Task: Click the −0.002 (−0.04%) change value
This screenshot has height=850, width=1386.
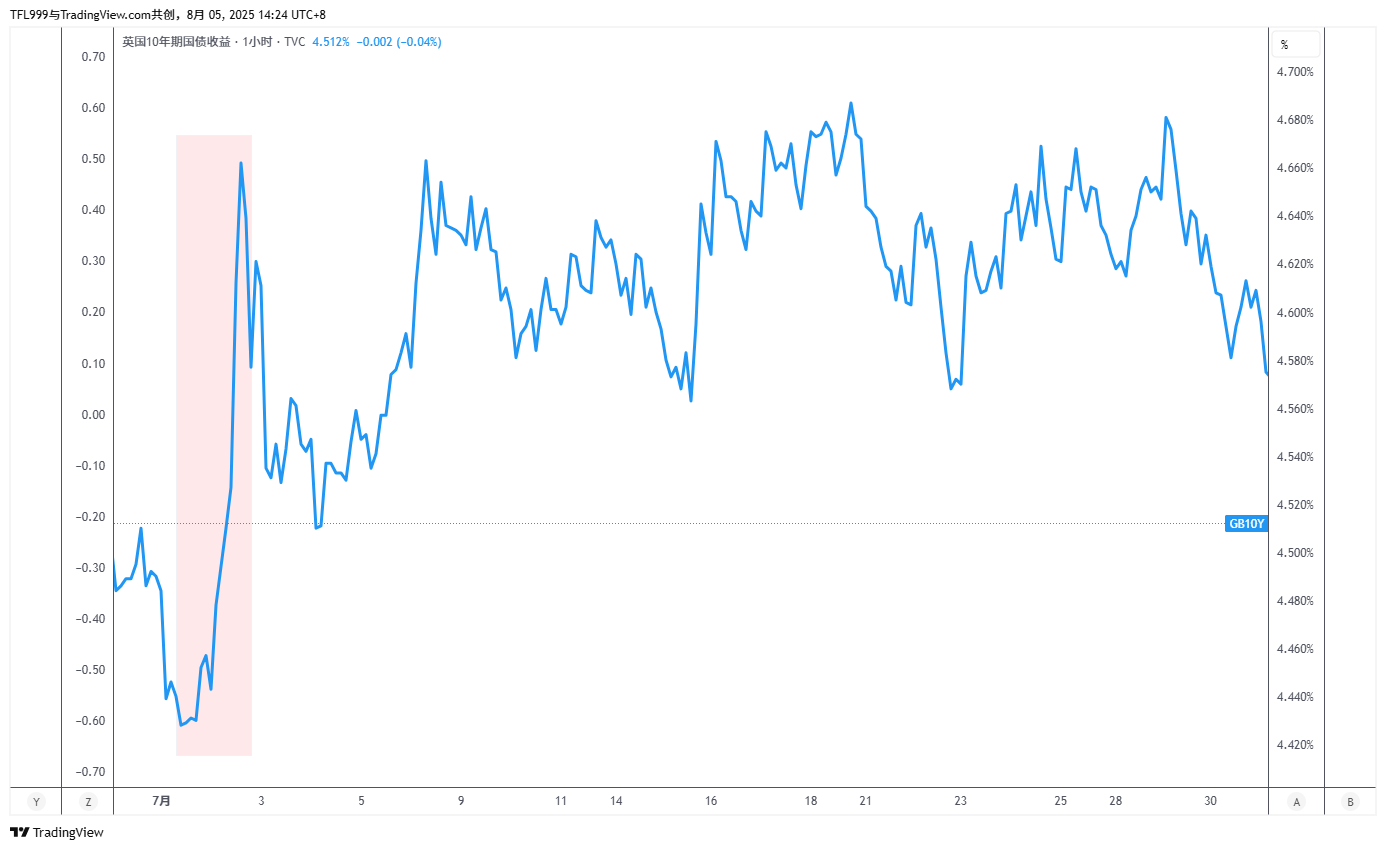Action: 399,42
